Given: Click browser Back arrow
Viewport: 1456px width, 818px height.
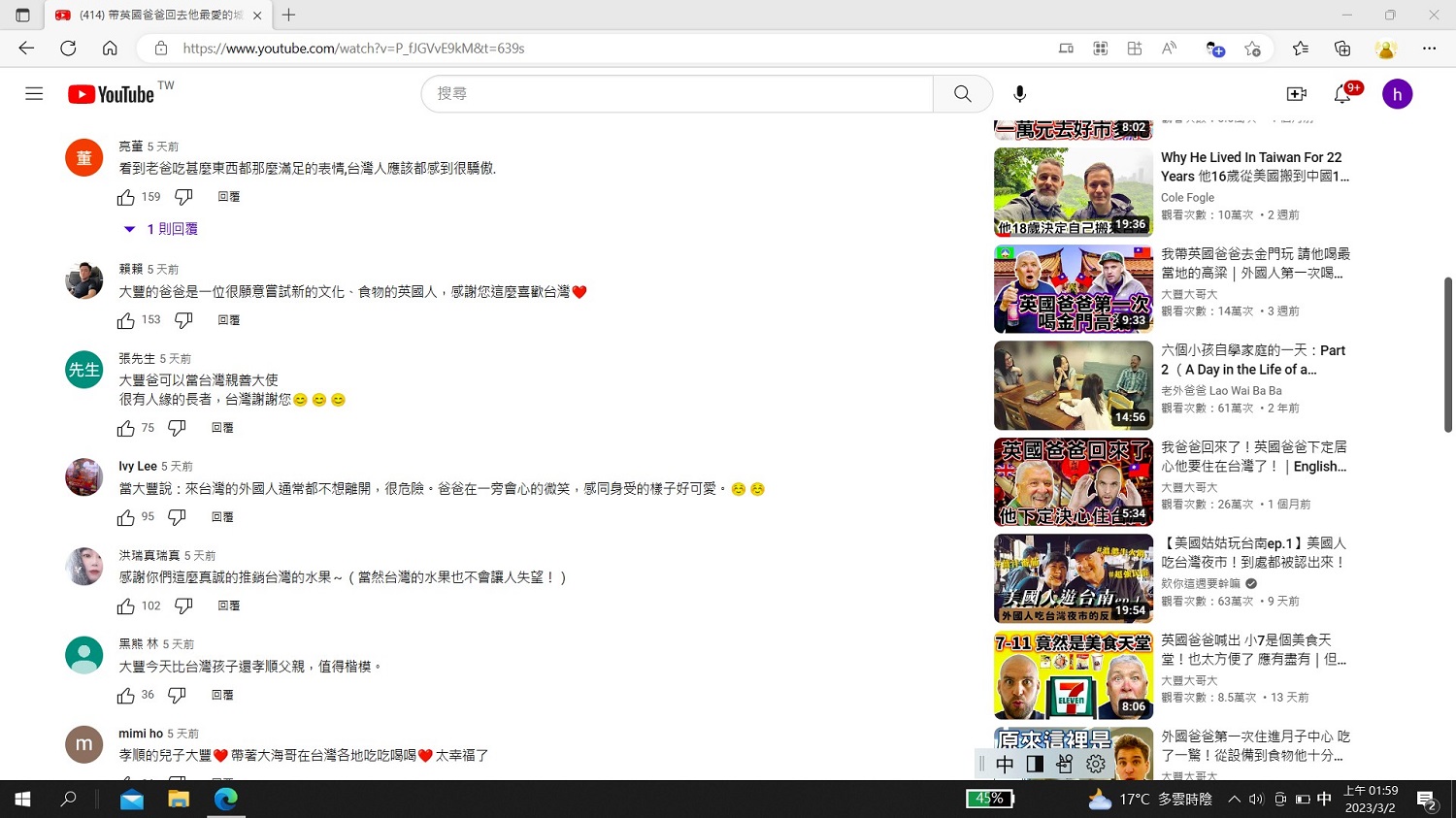Looking at the screenshot, I should pyautogui.click(x=26, y=49).
